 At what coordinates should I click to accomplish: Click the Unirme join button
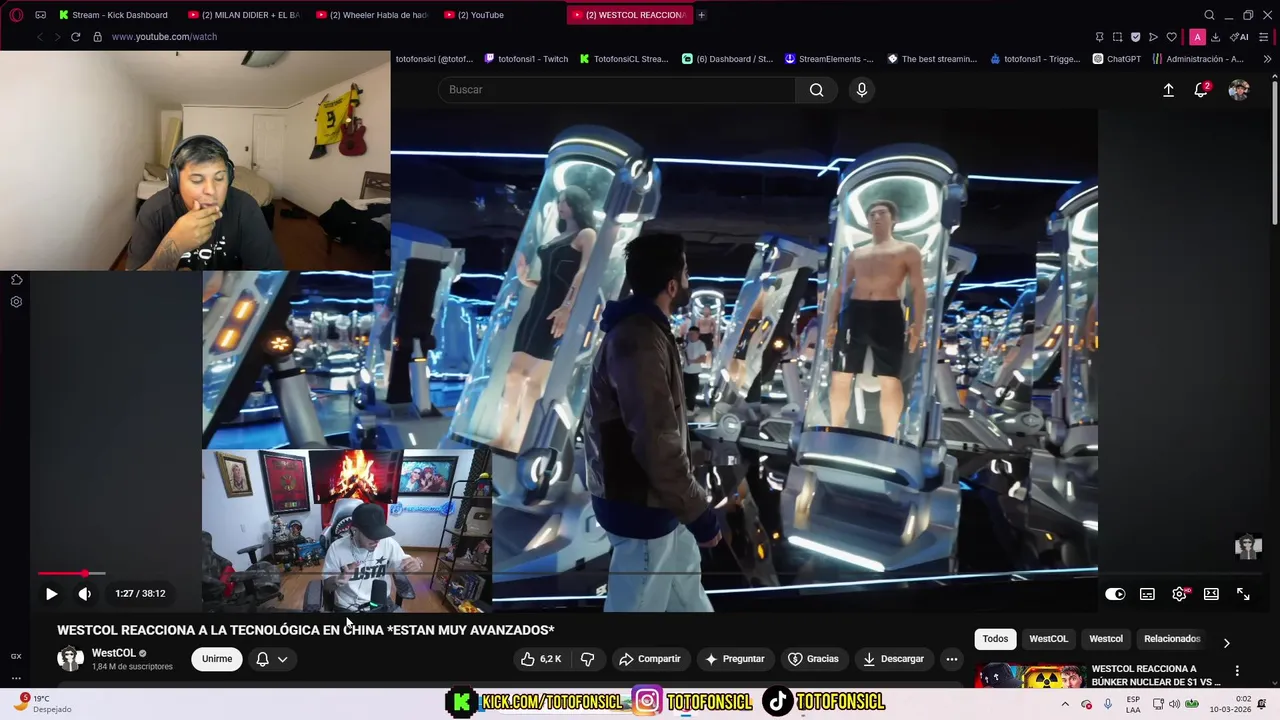click(x=217, y=659)
